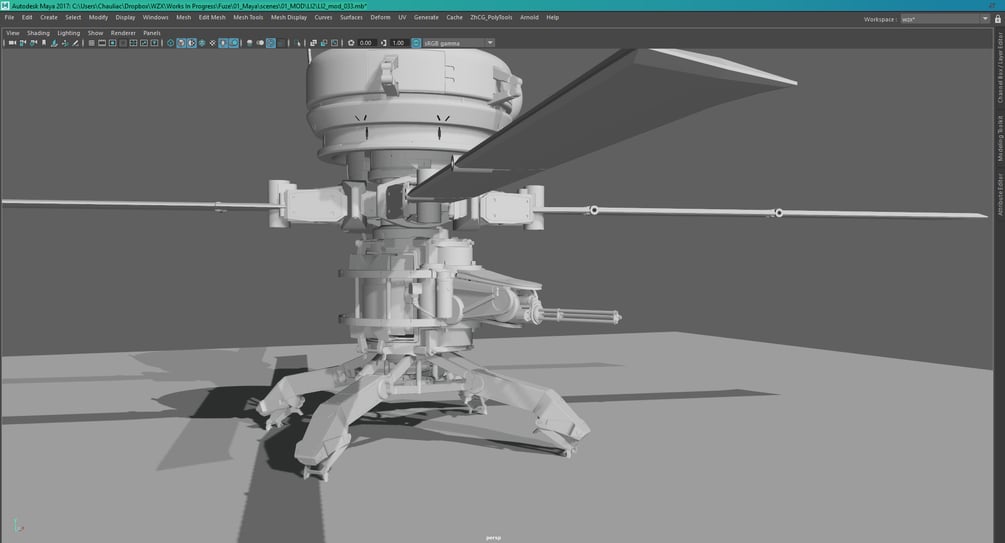The image size is (1005, 543).
Task: Click the Gamma reset icon
Action: pyautogui.click(x=383, y=43)
